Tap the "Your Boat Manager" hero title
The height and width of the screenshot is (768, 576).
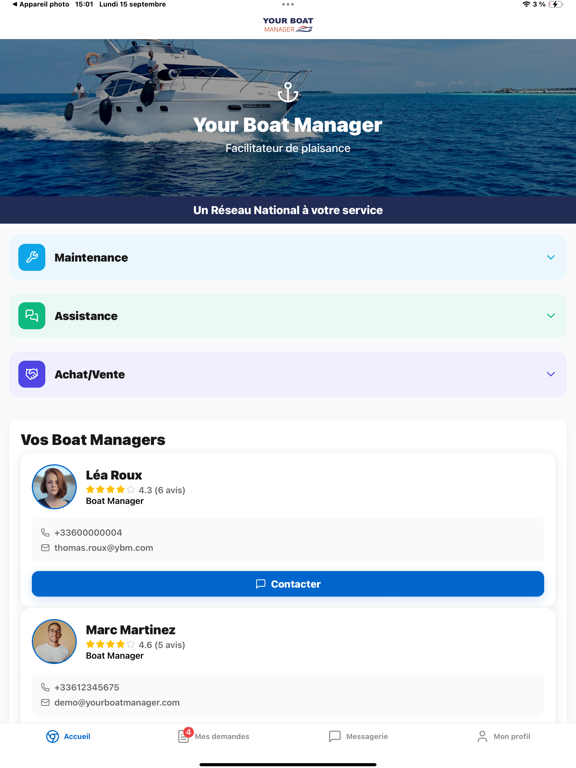click(288, 125)
